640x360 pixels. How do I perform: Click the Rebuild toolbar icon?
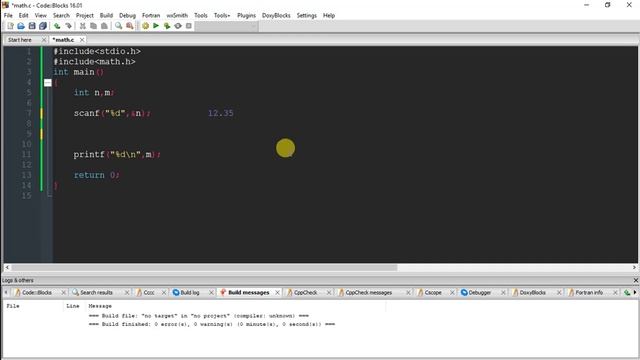pyautogui.click(x=178, y=26)
